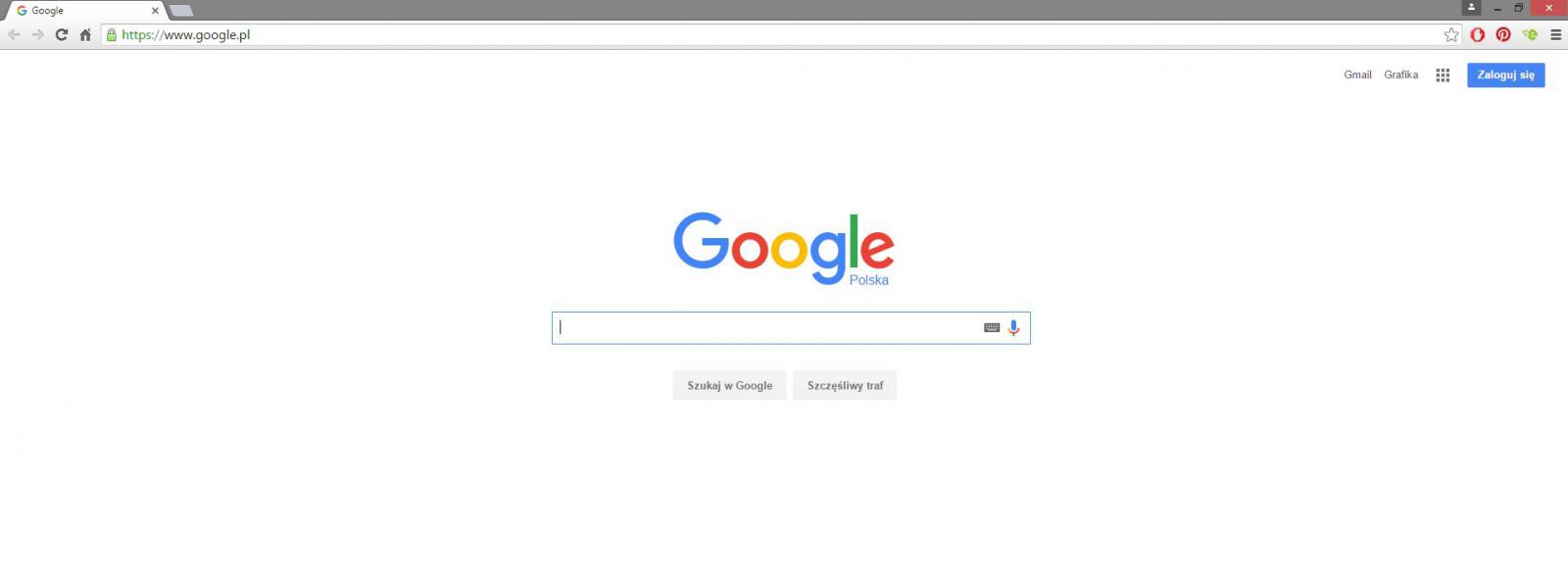1568x580 pixels.
Task: Open the Gmail link
Action: click(1357, 75)
